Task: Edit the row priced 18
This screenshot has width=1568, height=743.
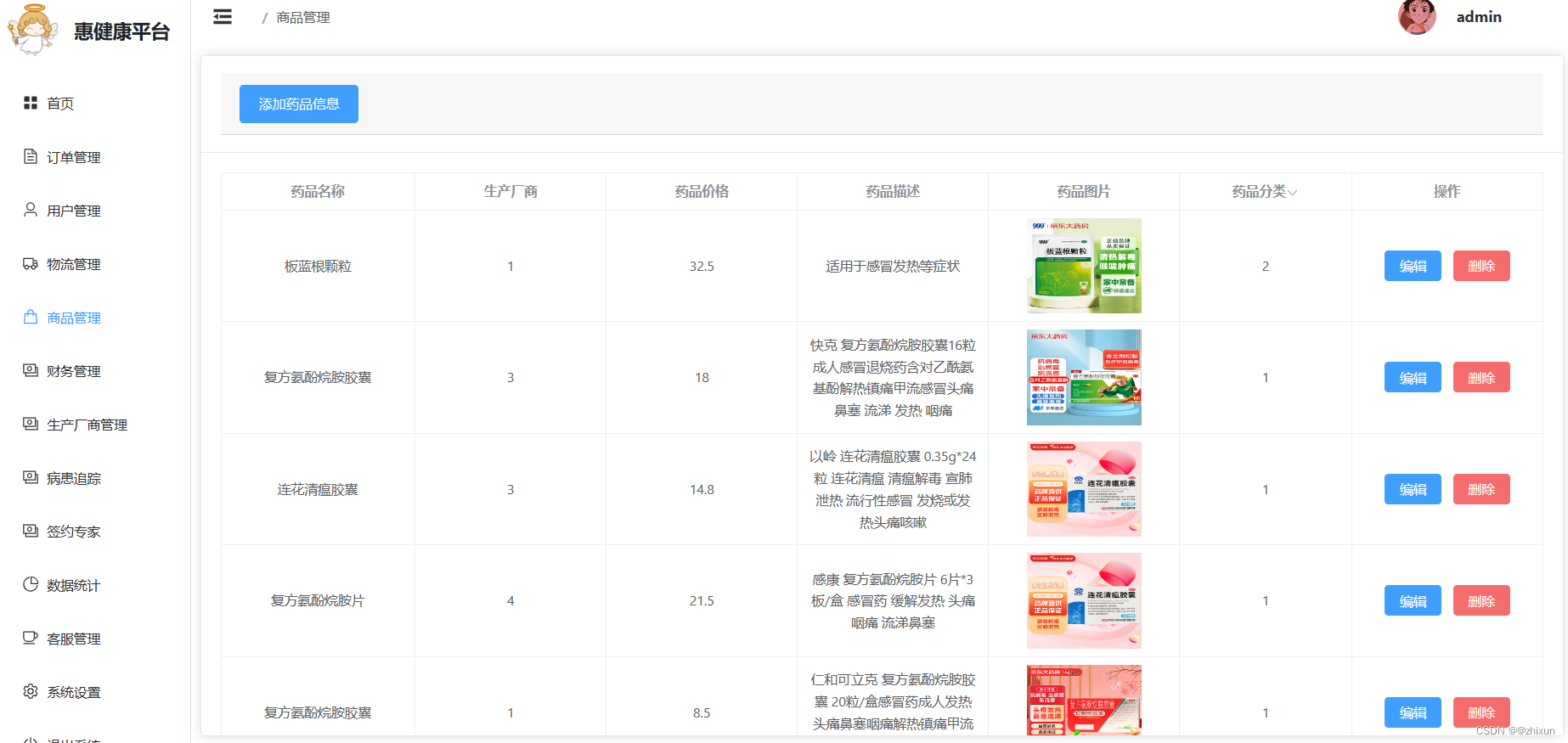Action: [x=1413, y=377]
